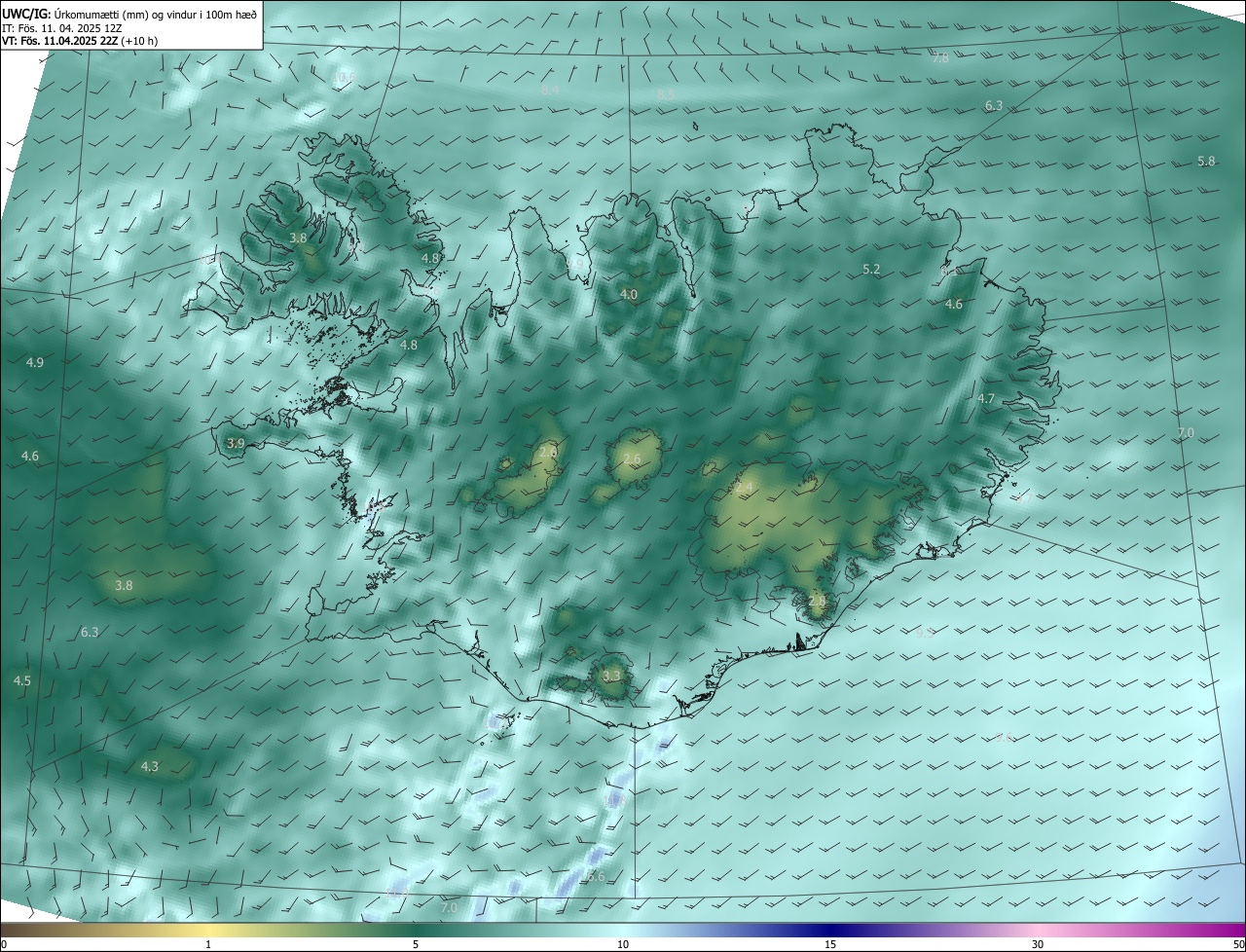This screenshot has height=952, width=1246.
Task: Click the 4.7 value label near east coast
Action: click(986, 398)
